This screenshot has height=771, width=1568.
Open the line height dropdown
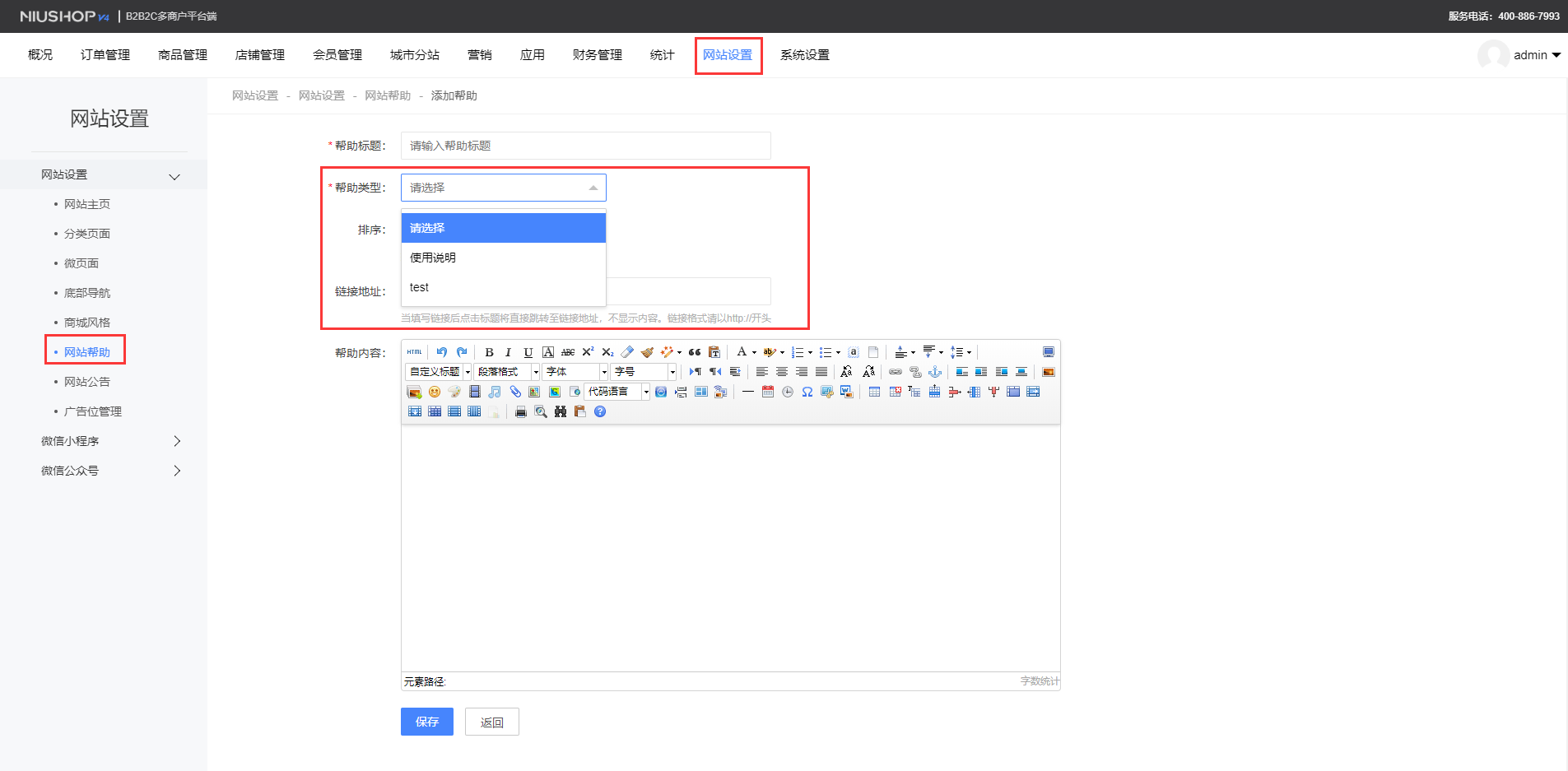coord(969,352)
